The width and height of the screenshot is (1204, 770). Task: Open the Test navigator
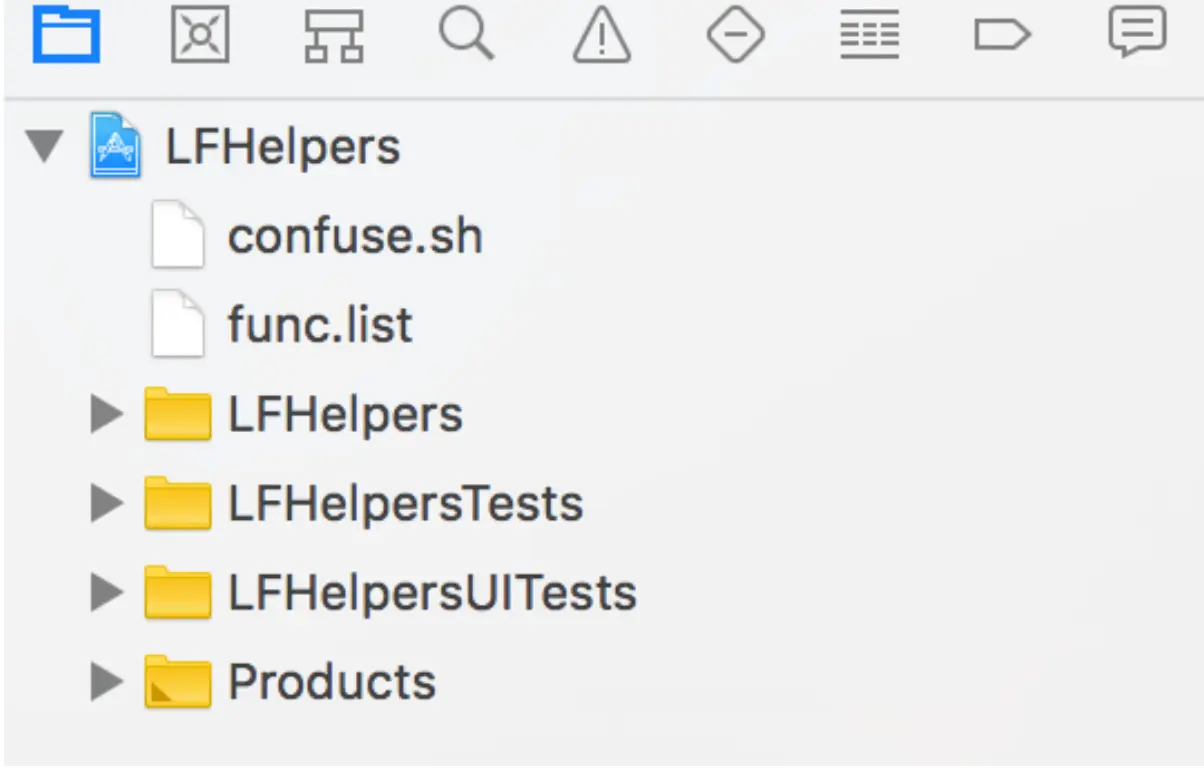(x=735, y=36)
